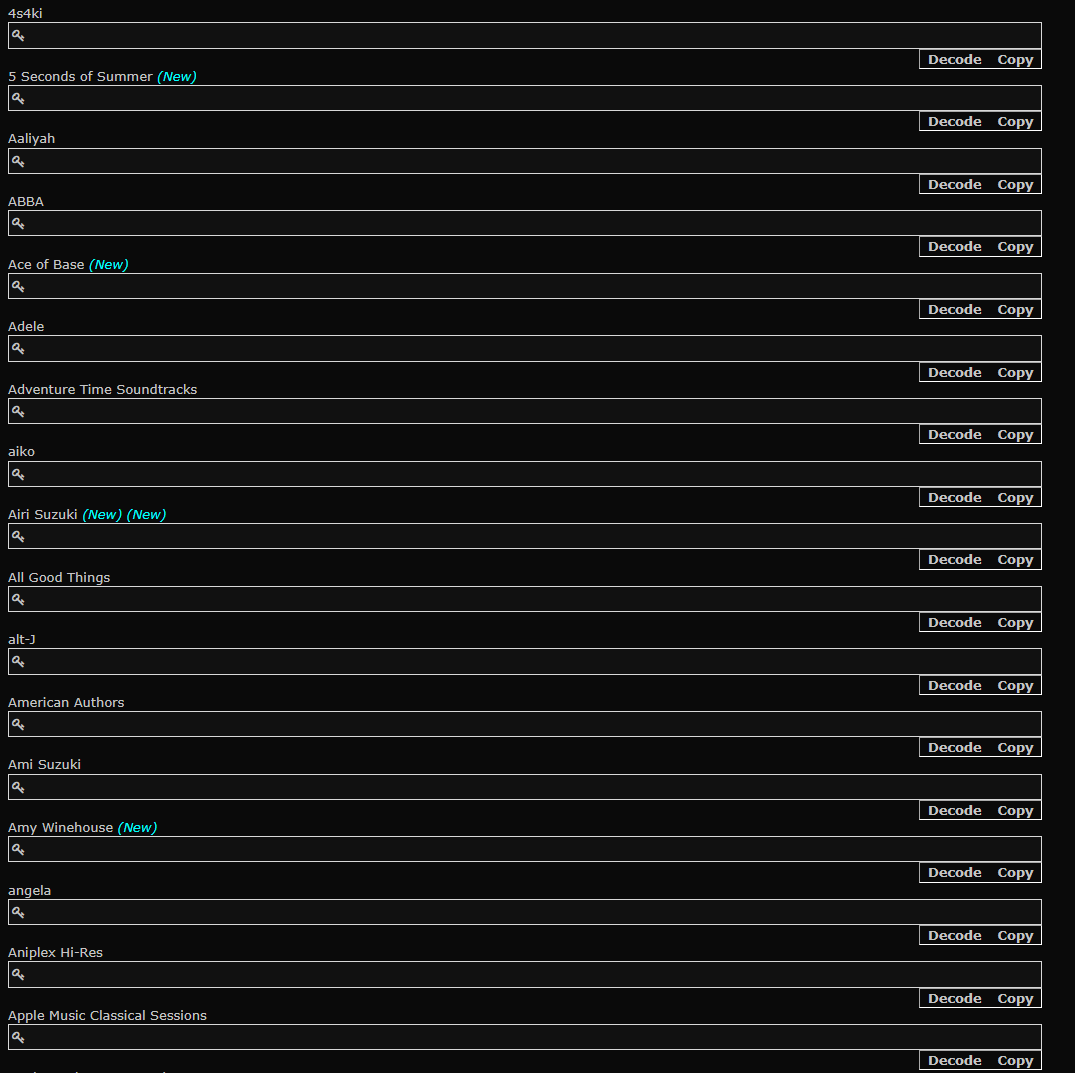Click the key icon in the 4s4ki field
This screenshot has width=1075, height=1073.
(19, 36)
